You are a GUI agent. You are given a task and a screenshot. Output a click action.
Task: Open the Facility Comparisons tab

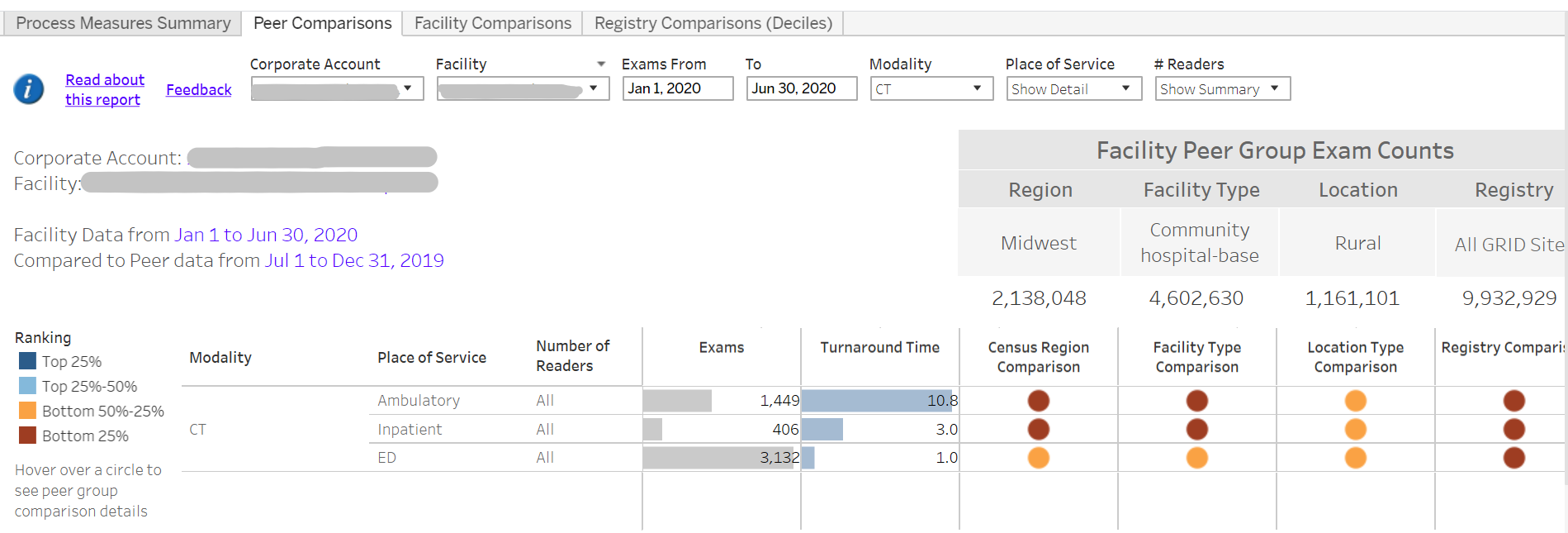click(x=492, y=23)
